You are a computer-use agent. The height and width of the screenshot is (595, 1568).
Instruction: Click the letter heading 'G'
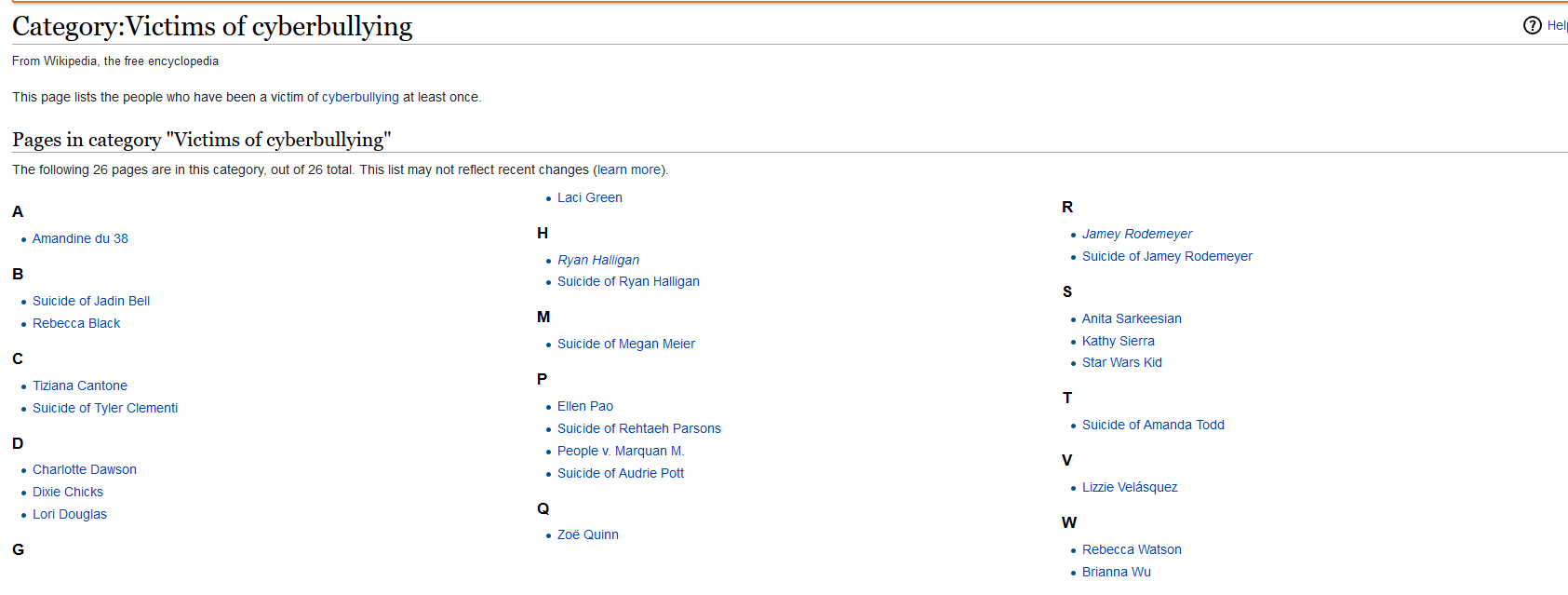(19, 550)
